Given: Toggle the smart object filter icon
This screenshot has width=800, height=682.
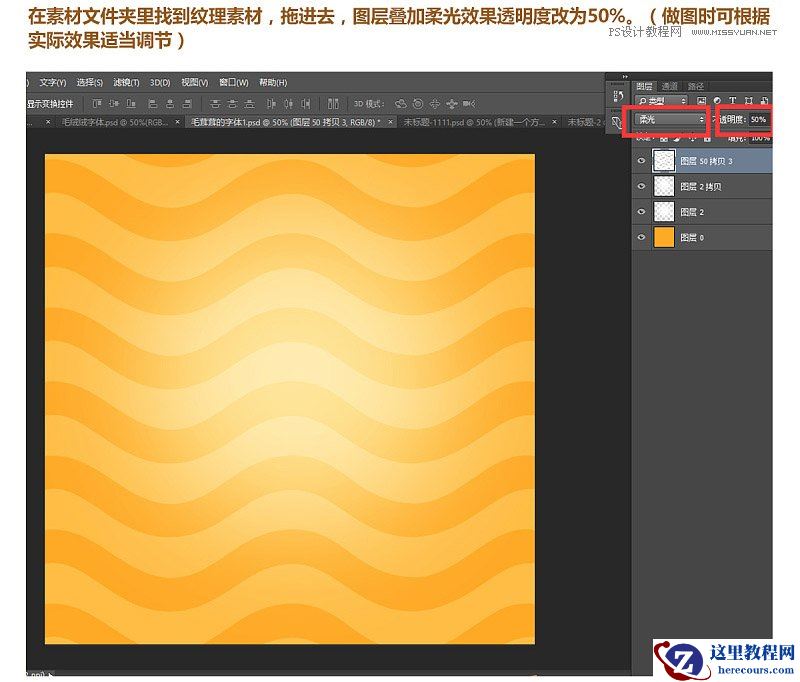Looking at the screenshot, I should tap(764, 101).
